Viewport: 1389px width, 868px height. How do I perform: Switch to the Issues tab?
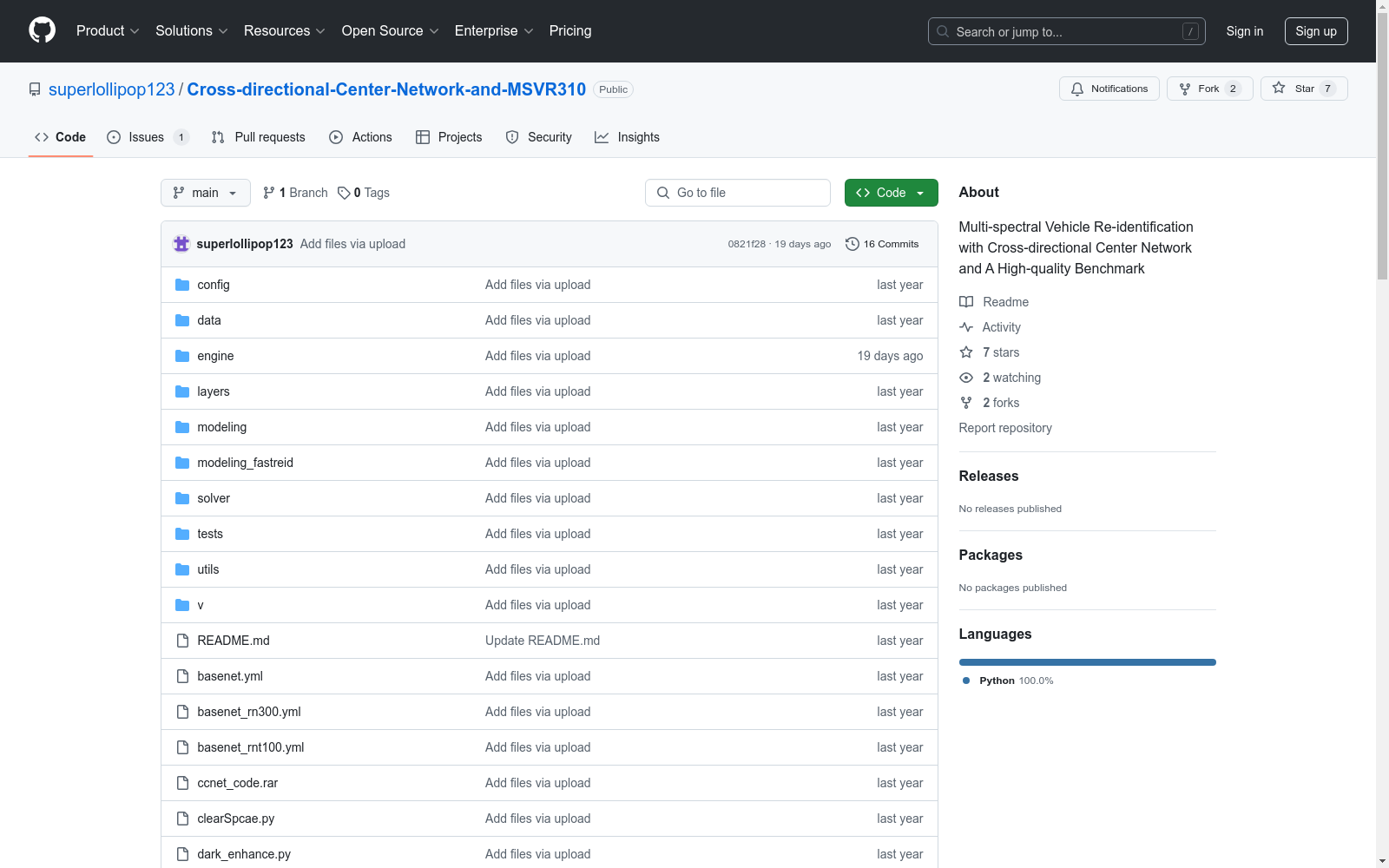(146, 137)
